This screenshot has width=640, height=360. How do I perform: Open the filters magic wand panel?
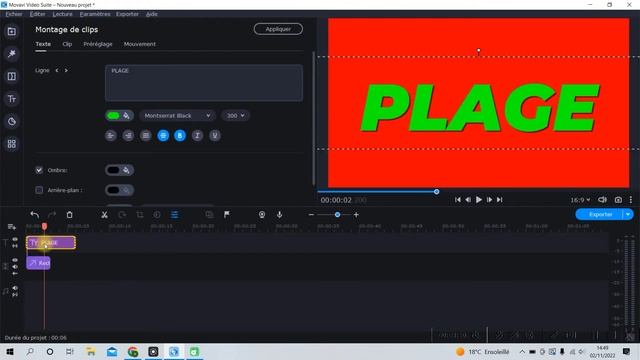[x=11, y=53]
